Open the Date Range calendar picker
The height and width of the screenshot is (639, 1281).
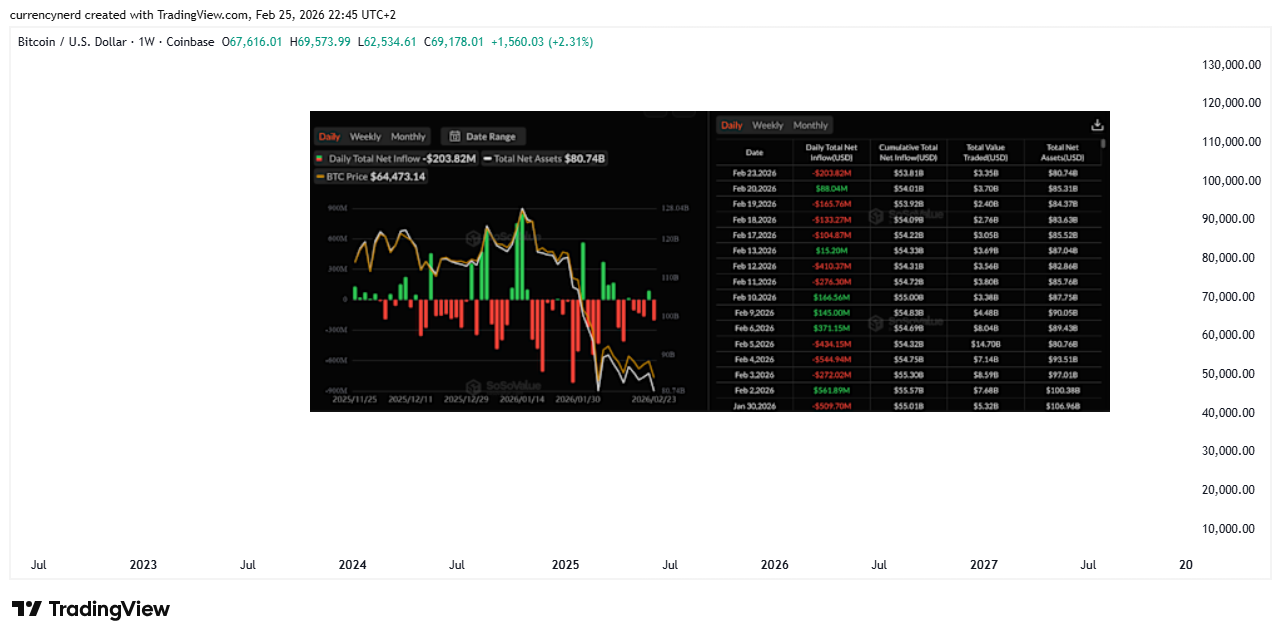click(483, 136)
